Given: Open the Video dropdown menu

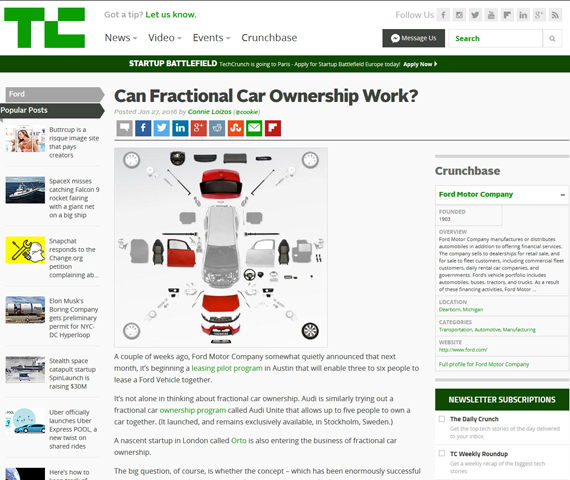Looking at the screenshot, I should click(x=165, y=38).
